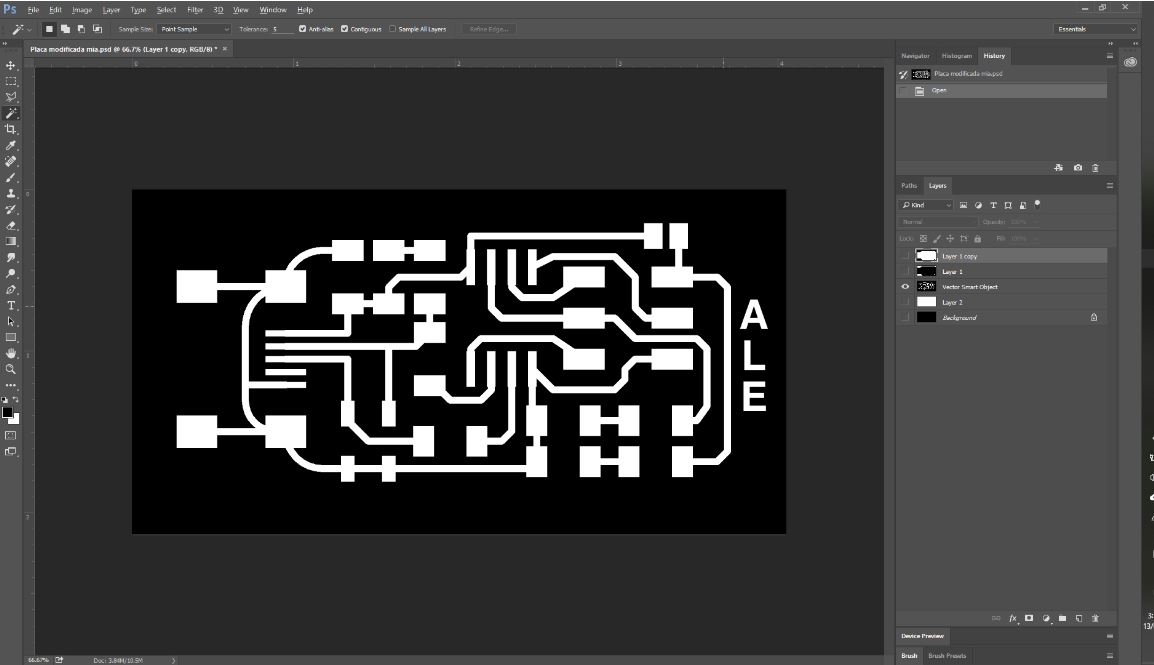Open Creative Cloud Libraries panel icon
This screenshot has width=1154, height=665.
tap(1130, 62)
